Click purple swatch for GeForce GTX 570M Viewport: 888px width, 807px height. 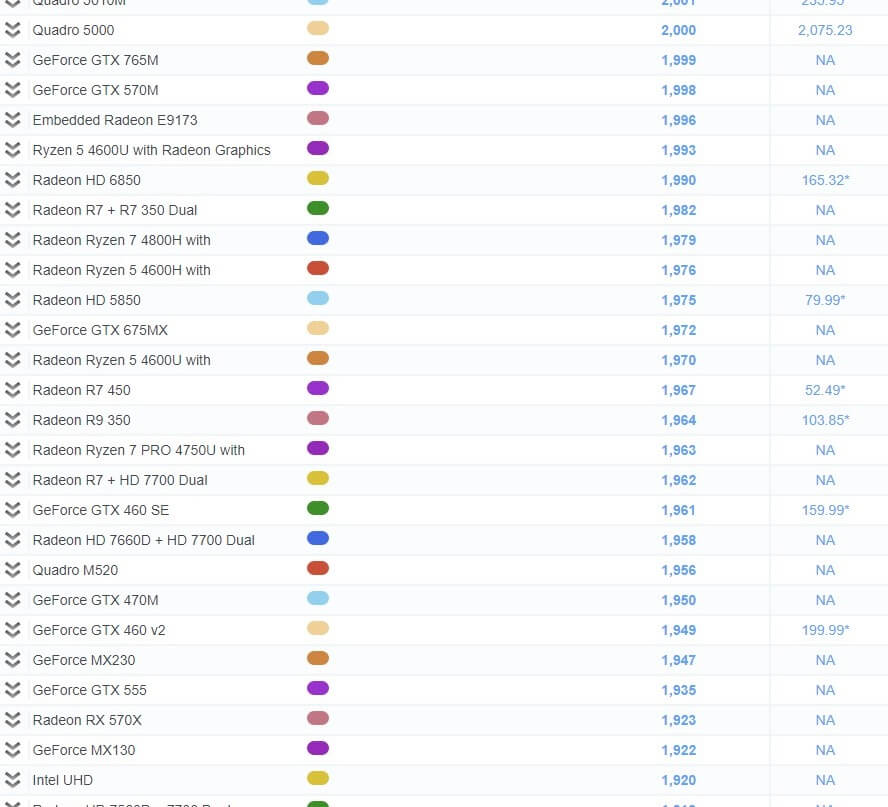(318, 88)
